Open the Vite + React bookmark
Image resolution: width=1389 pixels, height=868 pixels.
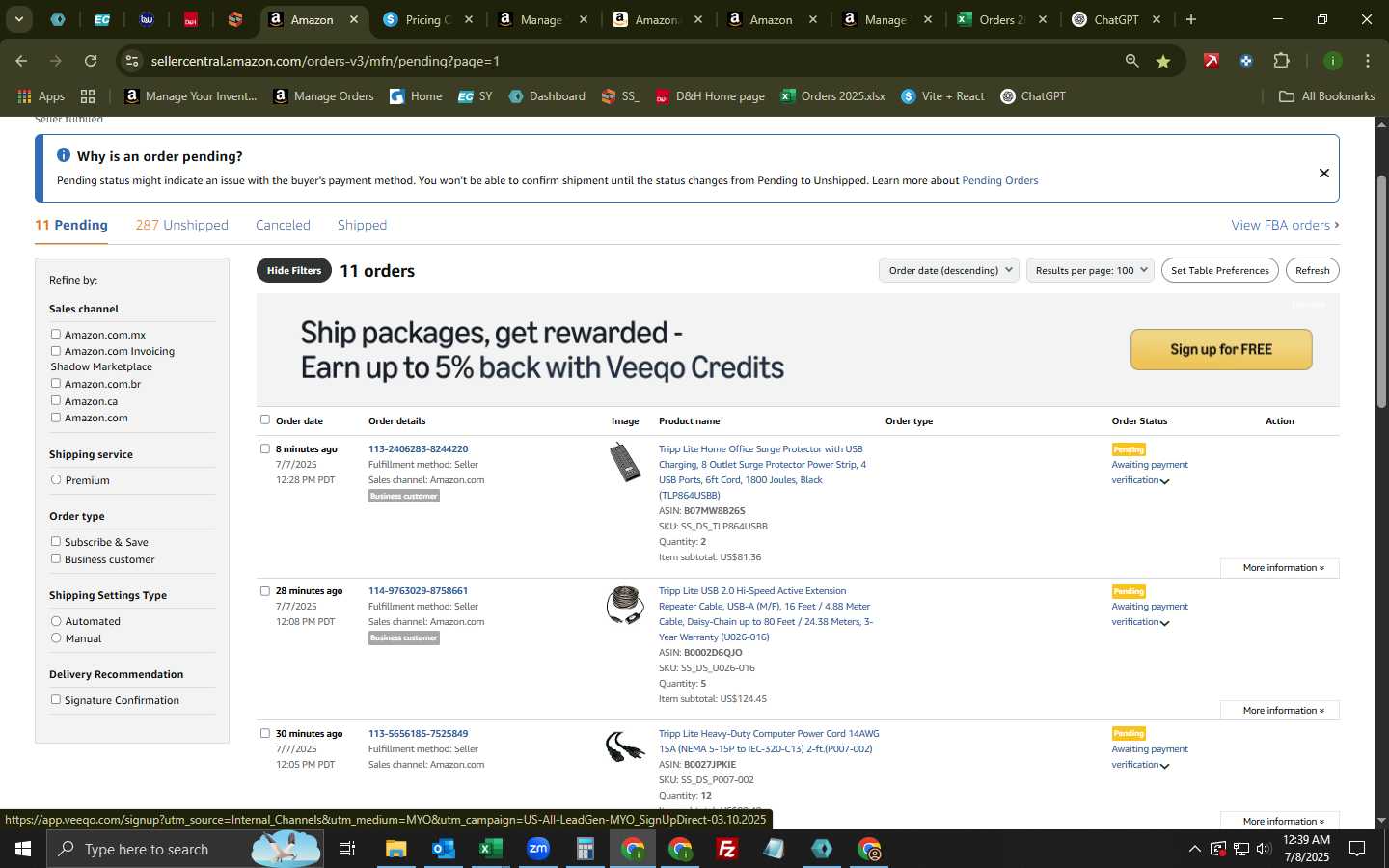click(942, 96)
